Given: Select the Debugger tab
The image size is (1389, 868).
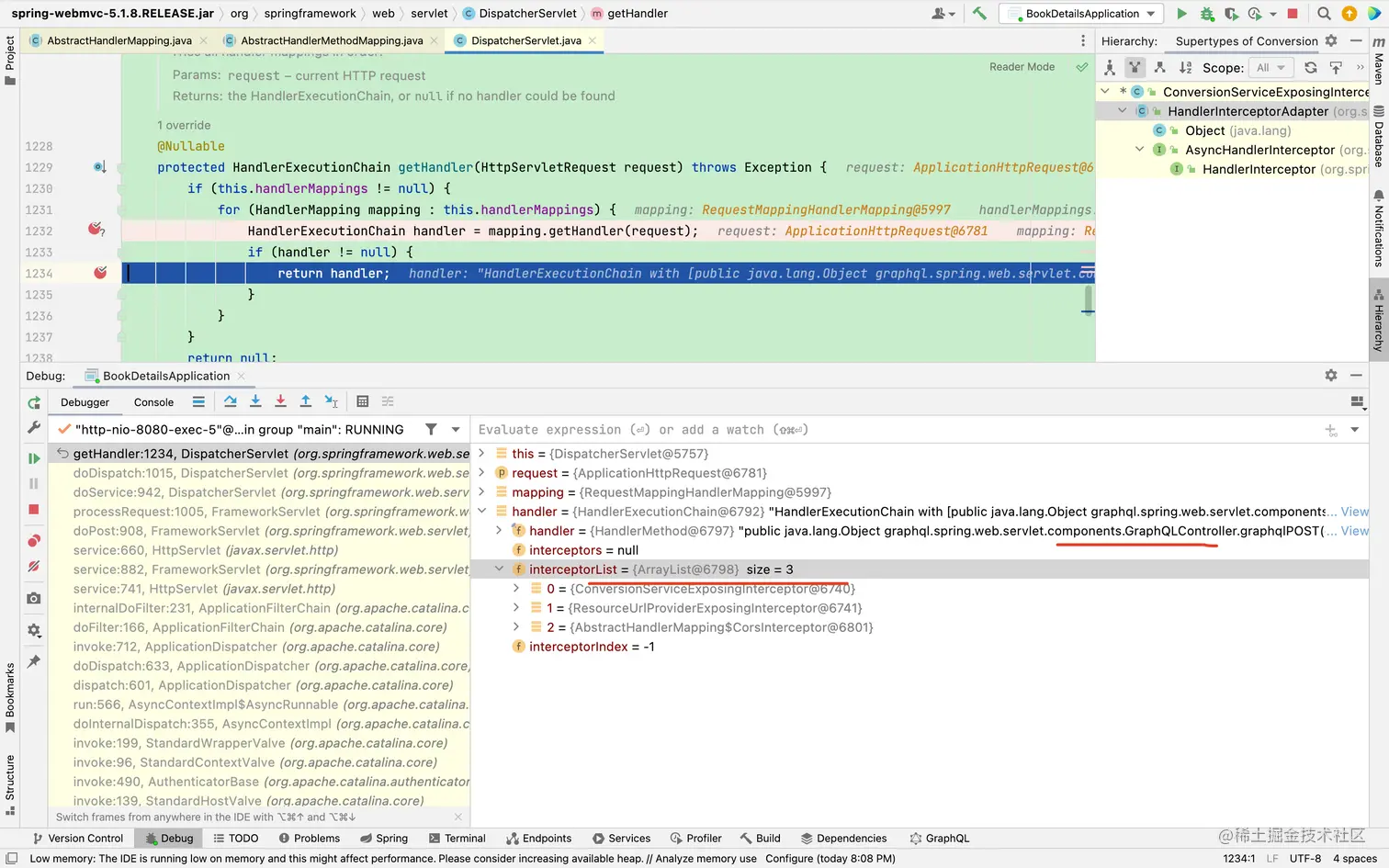Looking at the screenshot, I should [85, 402].
